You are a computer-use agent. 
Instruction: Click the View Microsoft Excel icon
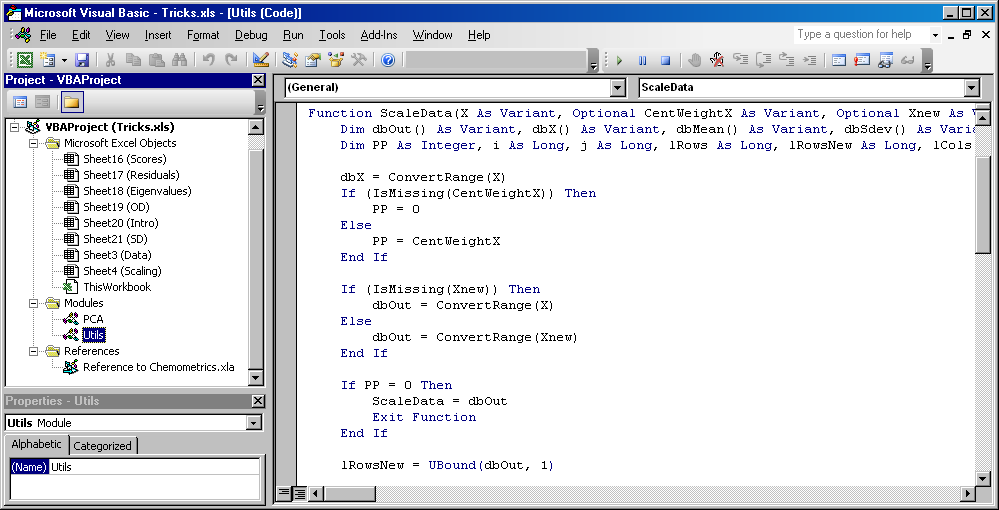tap(25, 60)
